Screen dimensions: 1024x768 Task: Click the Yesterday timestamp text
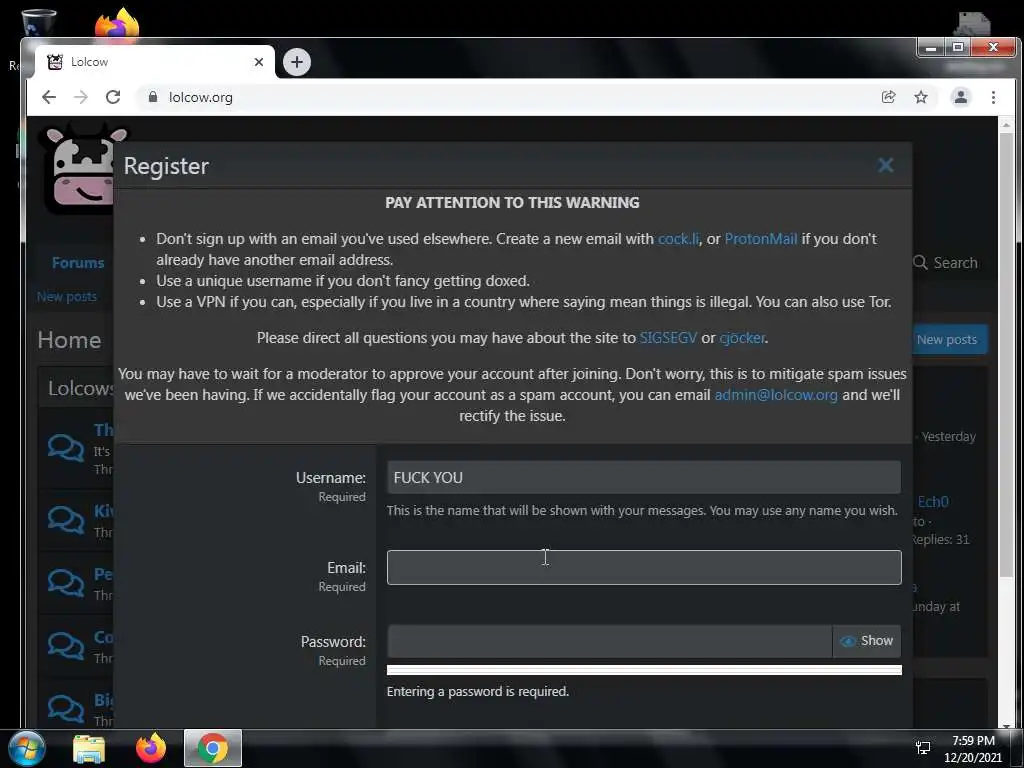coord(948,436)
